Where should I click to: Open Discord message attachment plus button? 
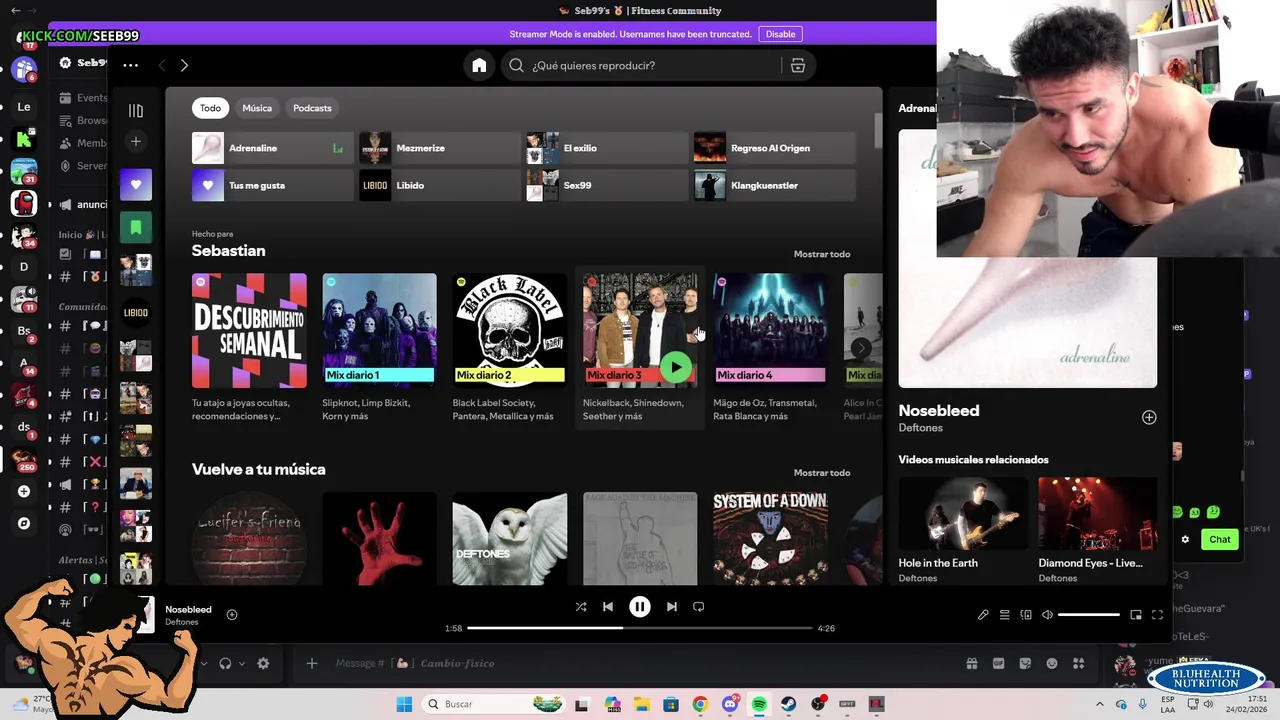311,663
